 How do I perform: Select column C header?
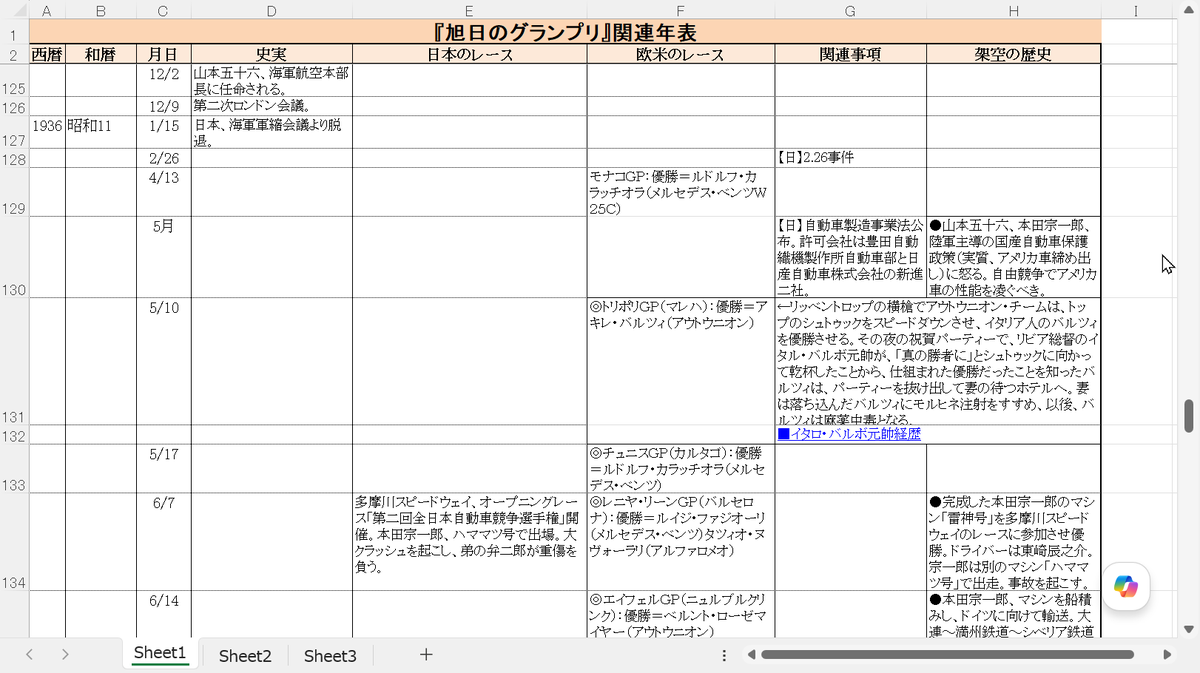click(x=164, y=11)
